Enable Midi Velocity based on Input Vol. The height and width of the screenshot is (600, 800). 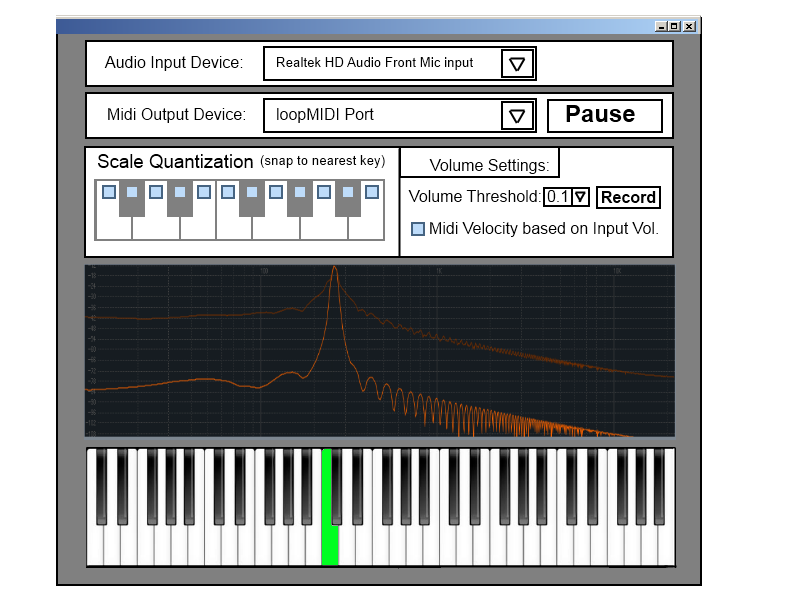pos(418,229)
